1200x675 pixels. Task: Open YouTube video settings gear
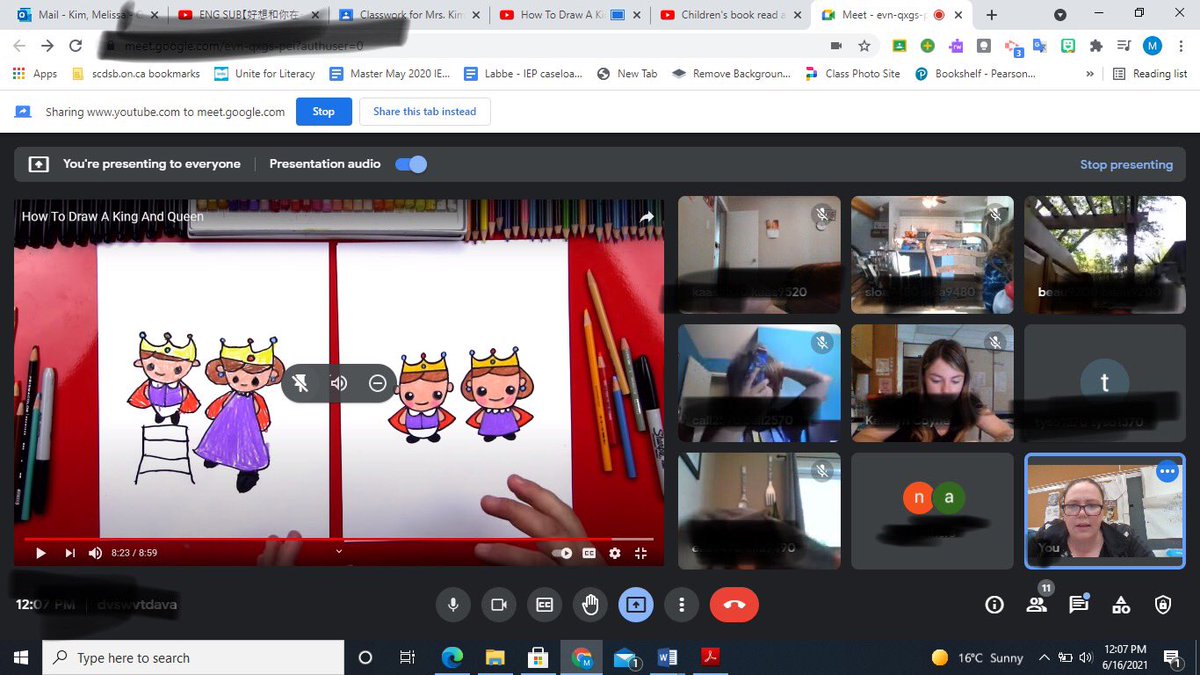coord(615,552)
